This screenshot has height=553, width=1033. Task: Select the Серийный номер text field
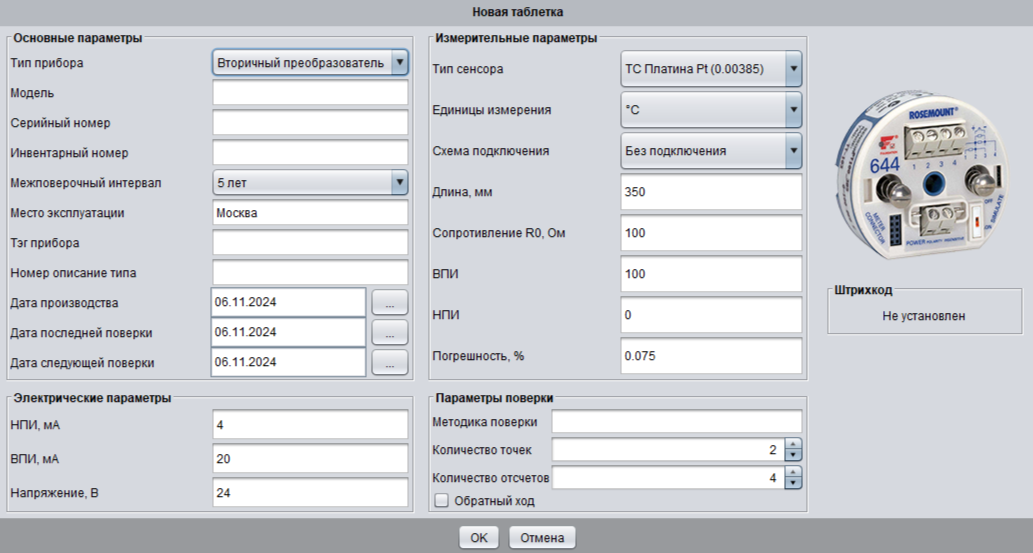pos(310,123)
